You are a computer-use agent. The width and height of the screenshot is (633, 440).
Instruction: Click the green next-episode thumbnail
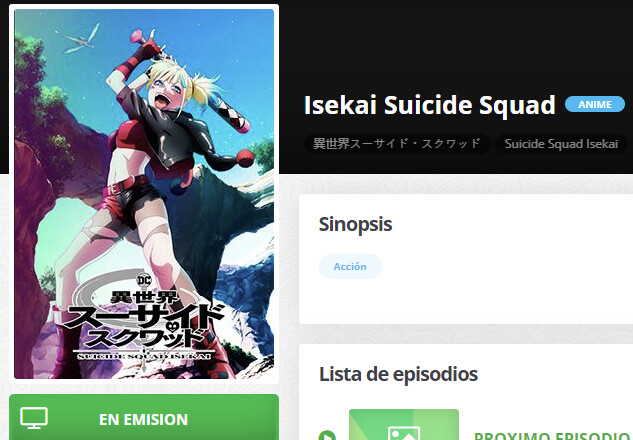[404, 425]
